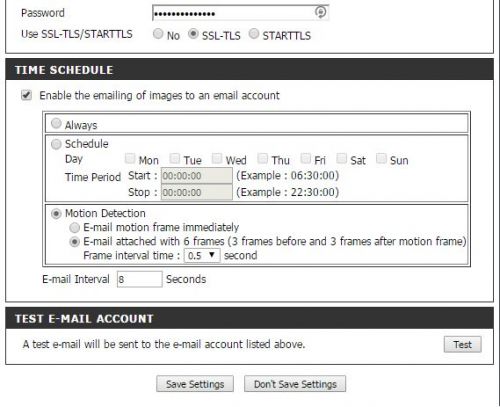Select the SSL-TLS radio option
Screen dimensions: 500x407
tap(193, 34)
